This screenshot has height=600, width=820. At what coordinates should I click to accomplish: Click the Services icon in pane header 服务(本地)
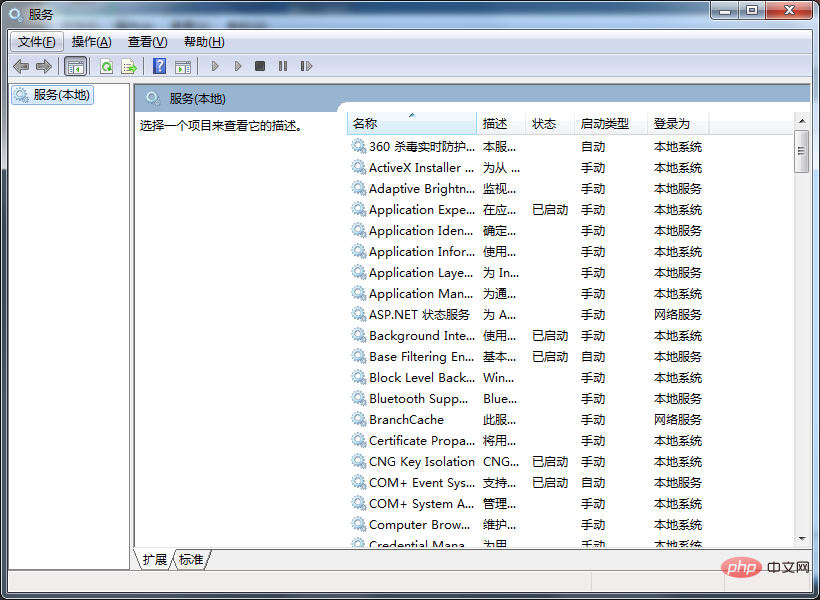[153, 98]
